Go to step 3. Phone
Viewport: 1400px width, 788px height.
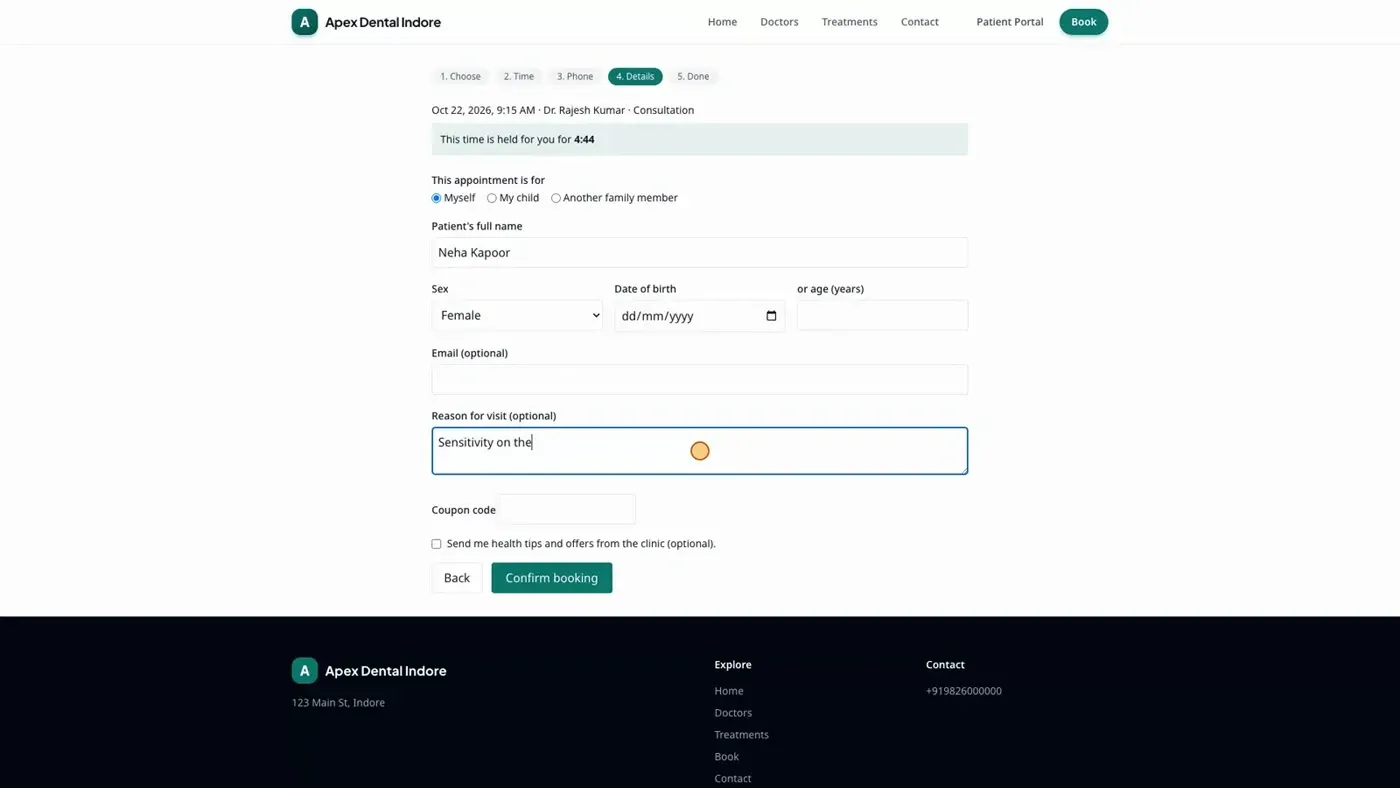coord(575,76)
